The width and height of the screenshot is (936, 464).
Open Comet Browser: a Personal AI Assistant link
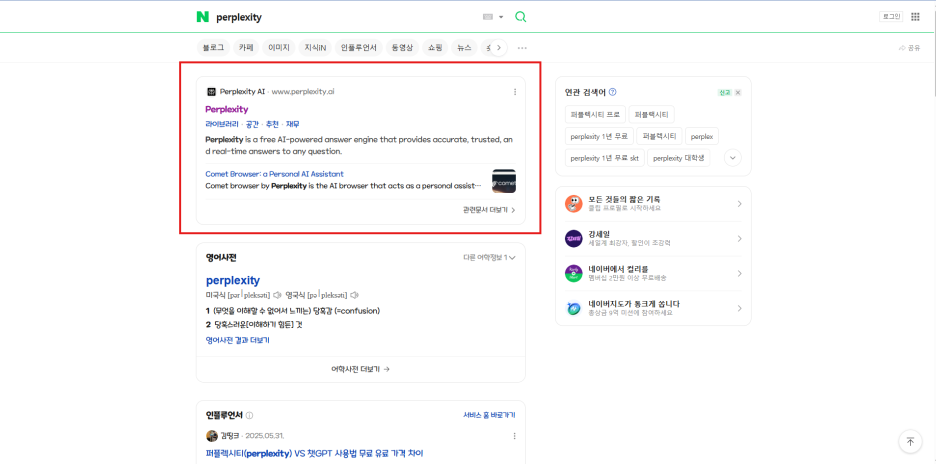click(275, 174)
